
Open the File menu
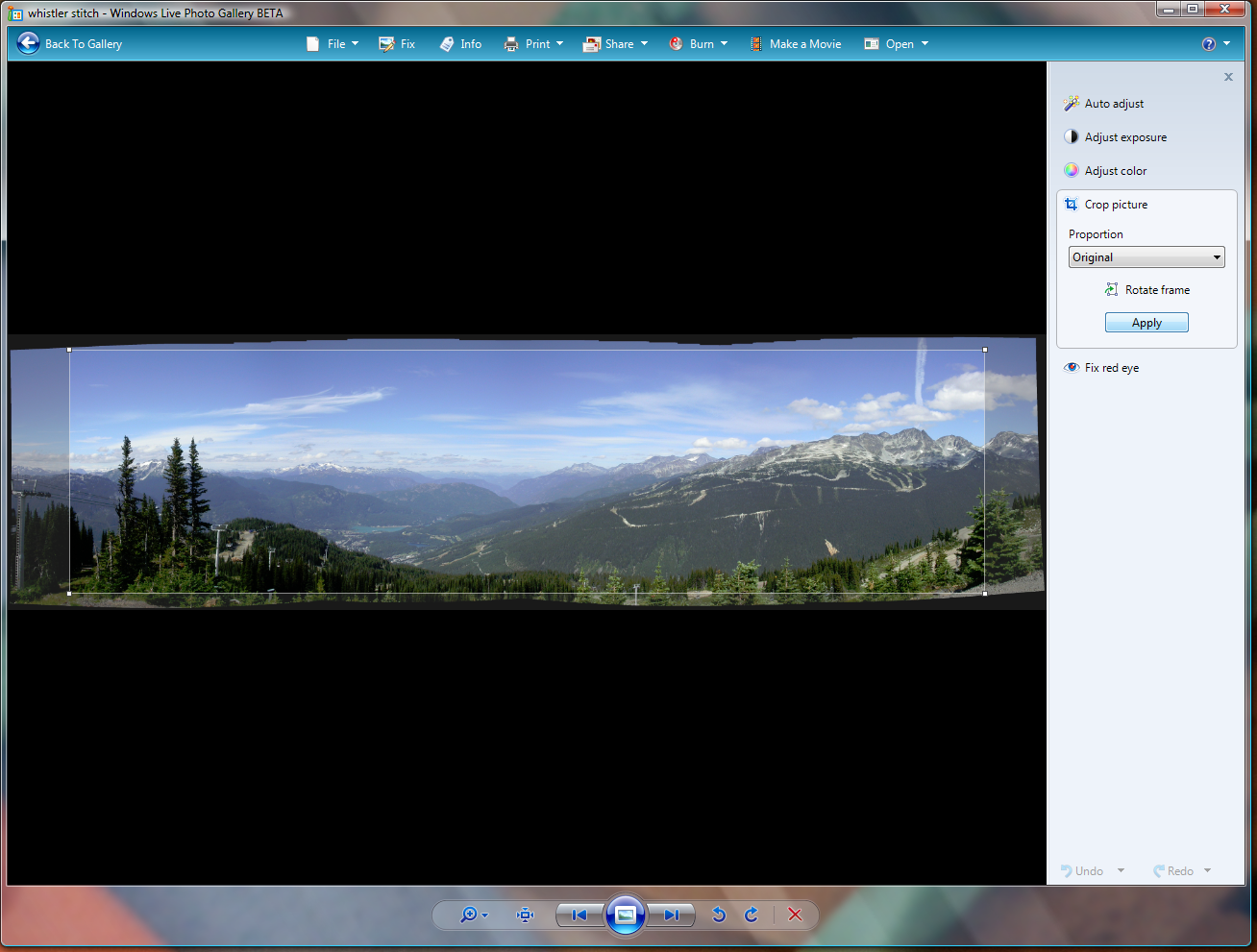[x=333, y=44]
